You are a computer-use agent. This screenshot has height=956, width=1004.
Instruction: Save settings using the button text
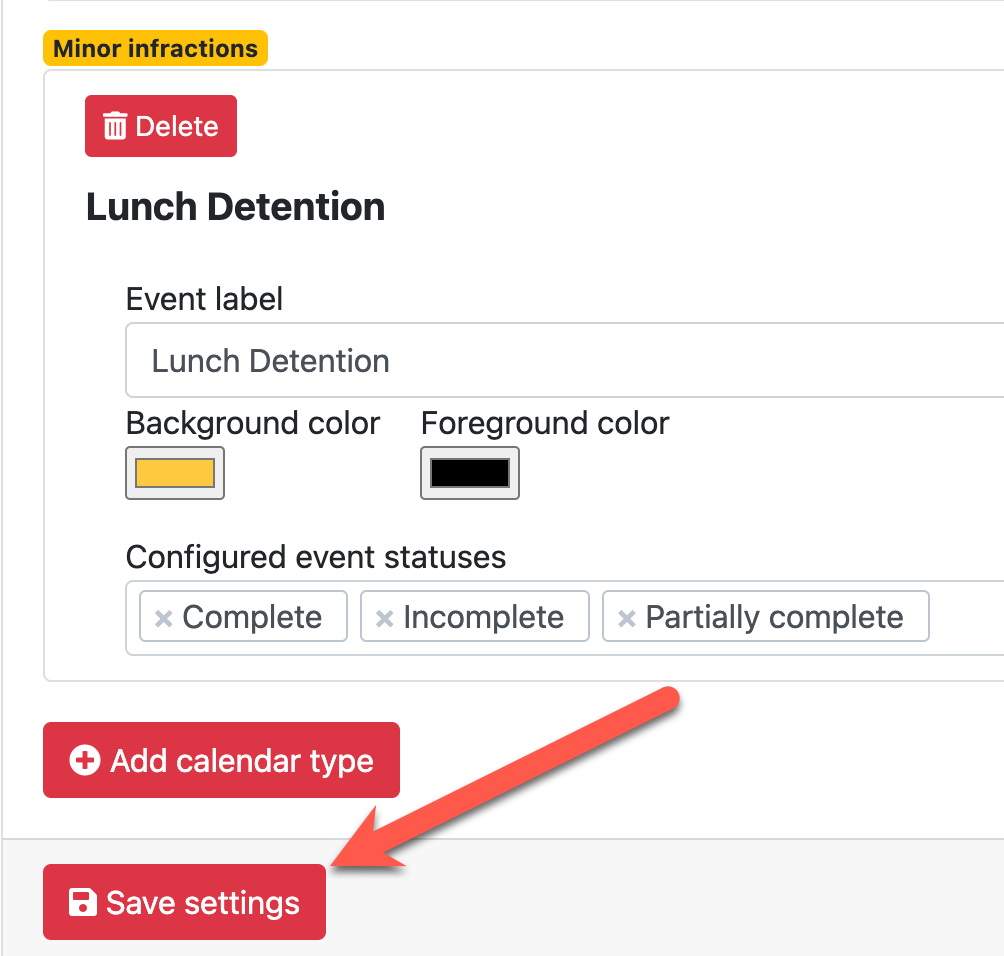point(203,903)
